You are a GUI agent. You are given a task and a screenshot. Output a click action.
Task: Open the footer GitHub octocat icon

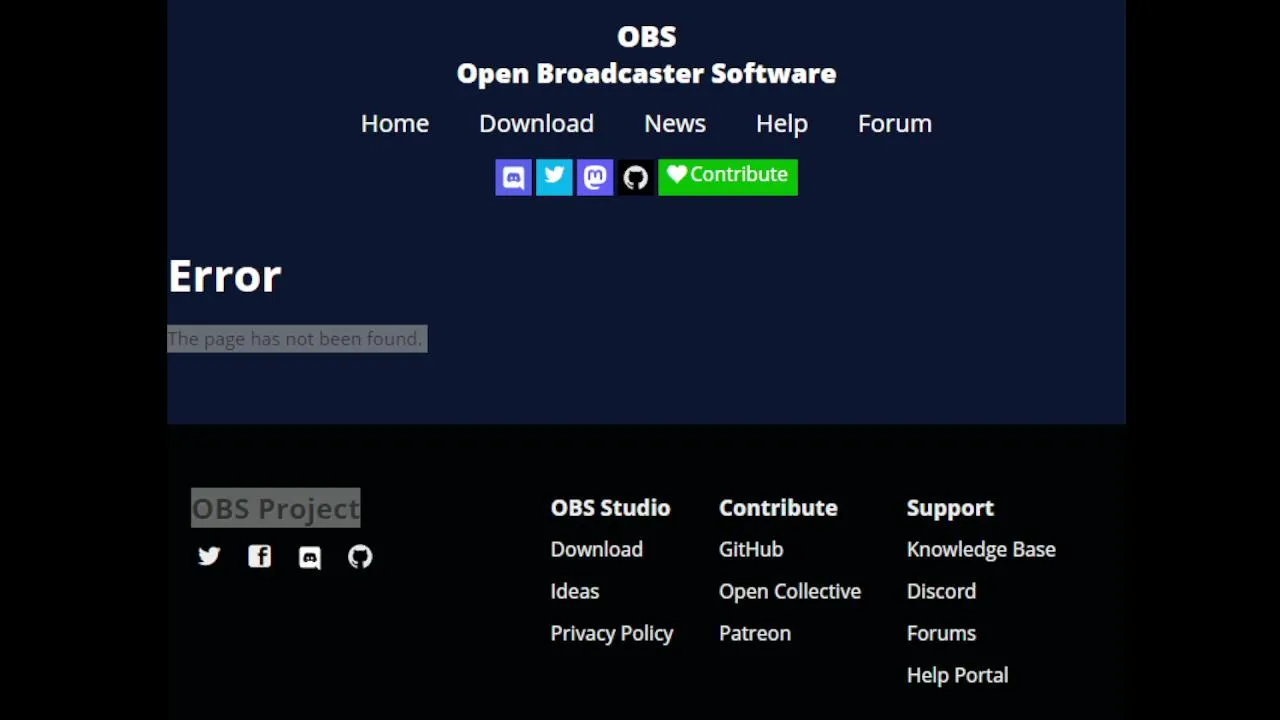360,556
